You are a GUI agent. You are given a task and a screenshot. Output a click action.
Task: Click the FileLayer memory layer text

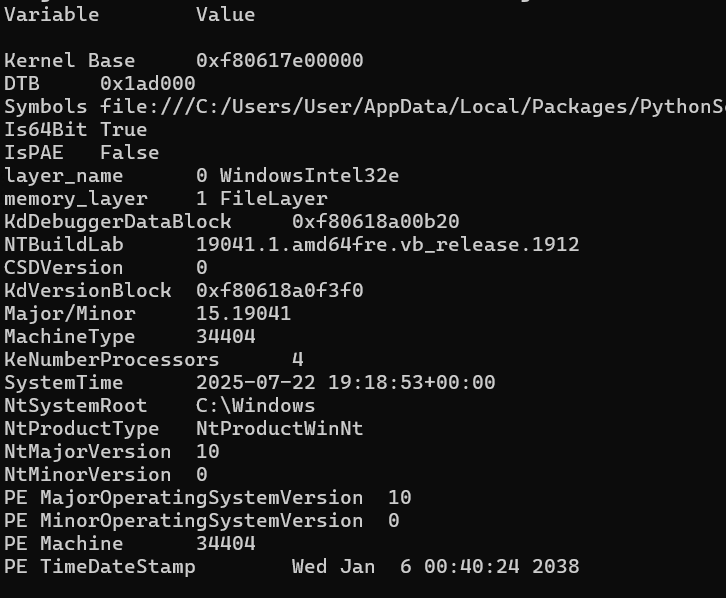pos(274,199)
